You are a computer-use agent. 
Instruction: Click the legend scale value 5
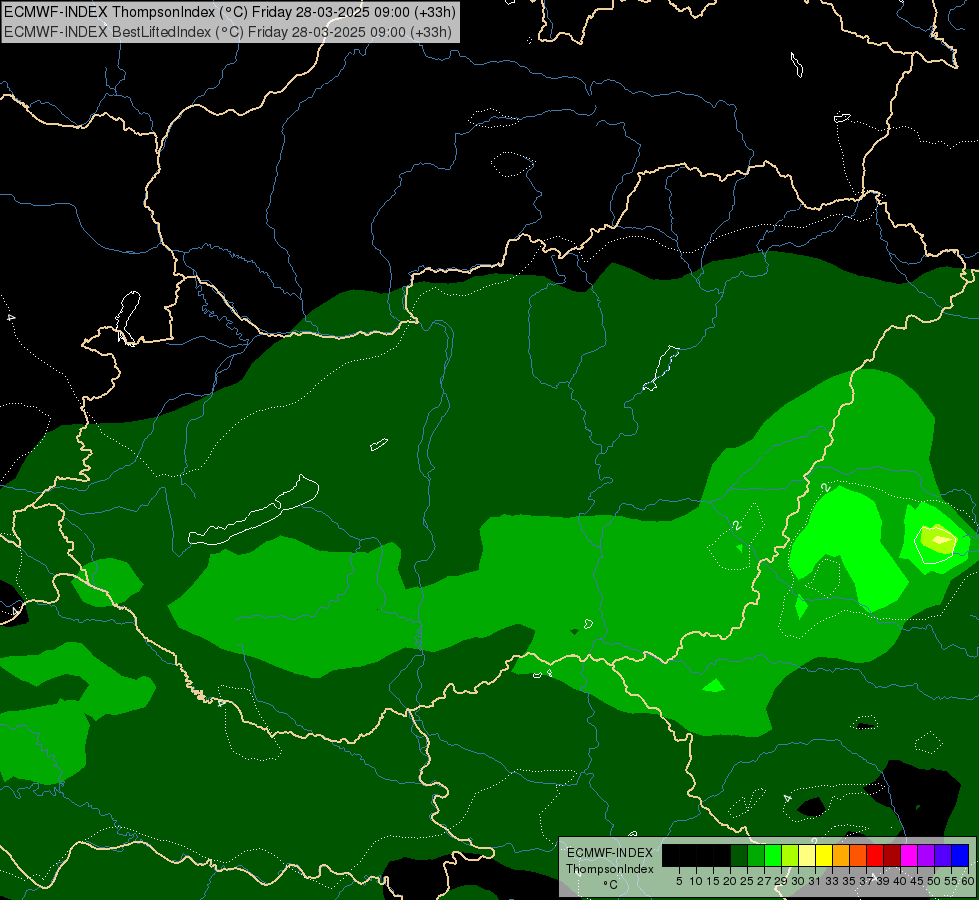click(x=679, y=881)
